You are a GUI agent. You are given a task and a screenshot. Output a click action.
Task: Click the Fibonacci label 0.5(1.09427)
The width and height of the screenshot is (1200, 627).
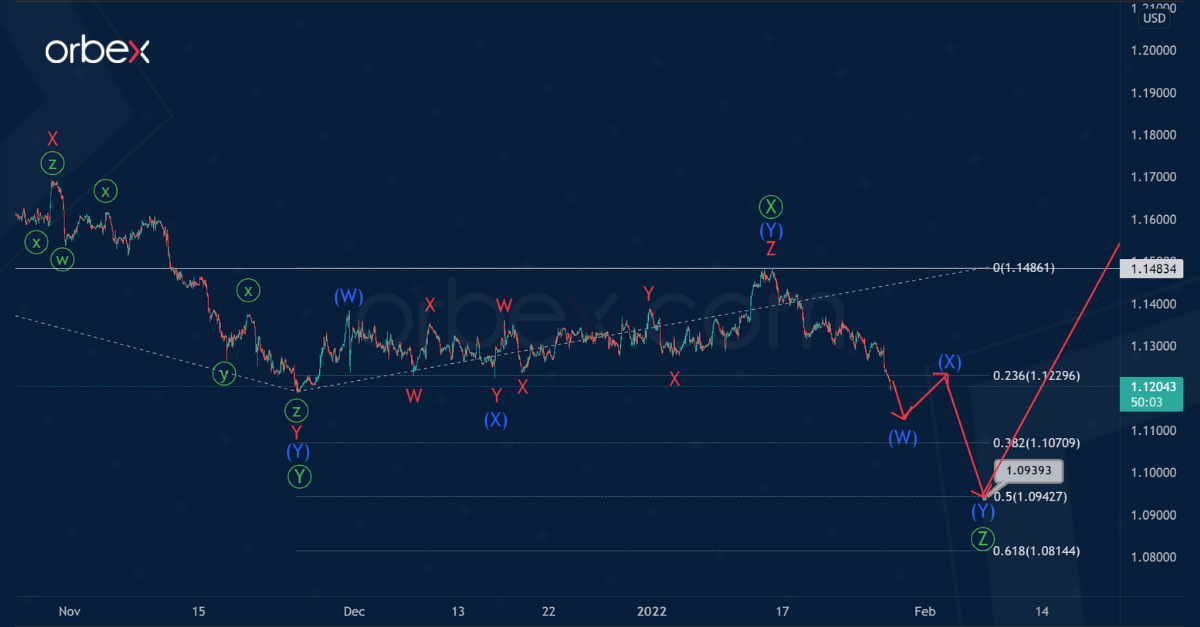[x=1029, y=496]
